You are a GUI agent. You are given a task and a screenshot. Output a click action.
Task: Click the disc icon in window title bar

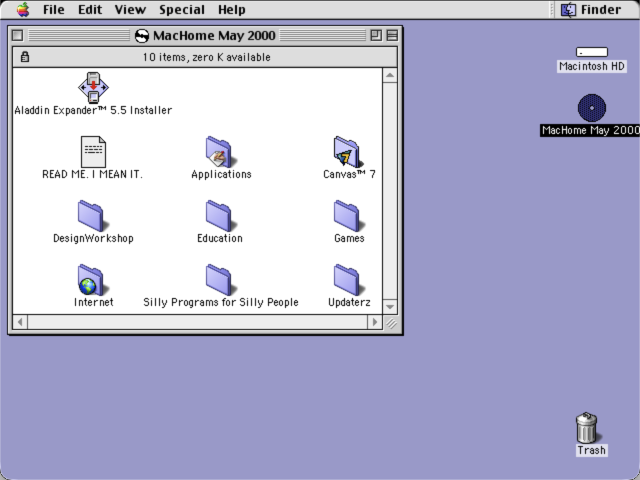[142, 36]
